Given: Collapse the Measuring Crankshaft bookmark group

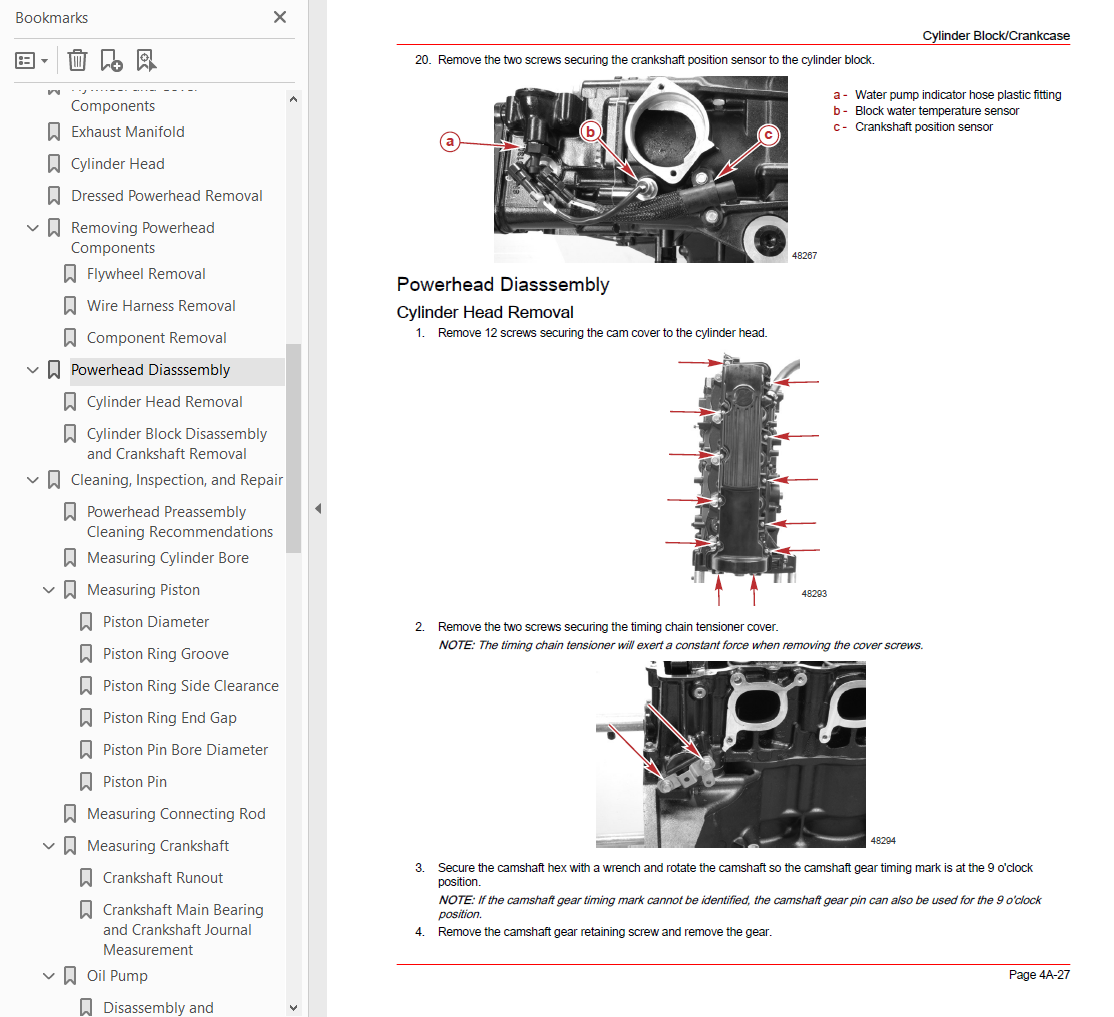Looking at the screenshot, I should [48, 846].
